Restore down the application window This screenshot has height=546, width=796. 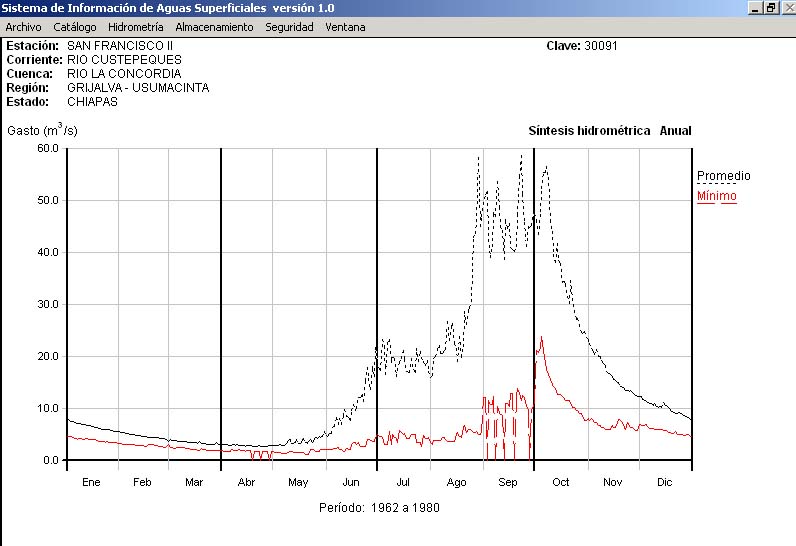(x=770, y=8)
